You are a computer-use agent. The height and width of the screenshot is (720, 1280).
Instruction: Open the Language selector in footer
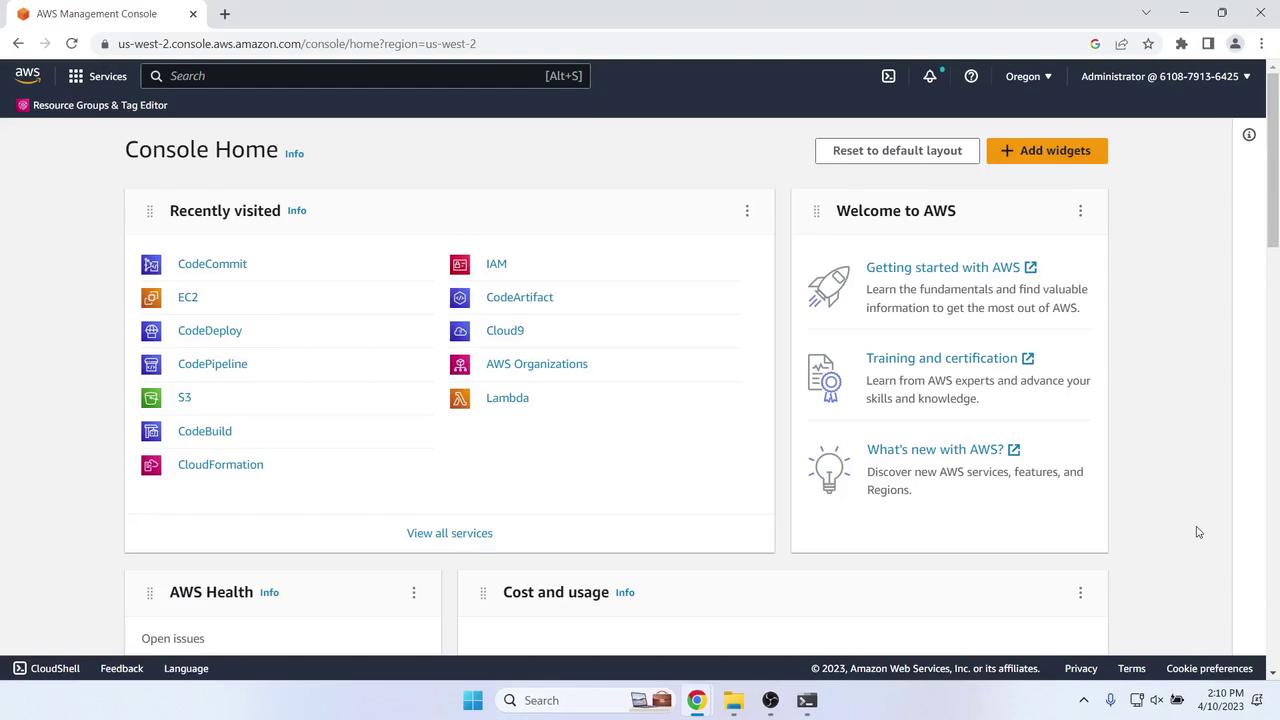[x=186, y=668]
